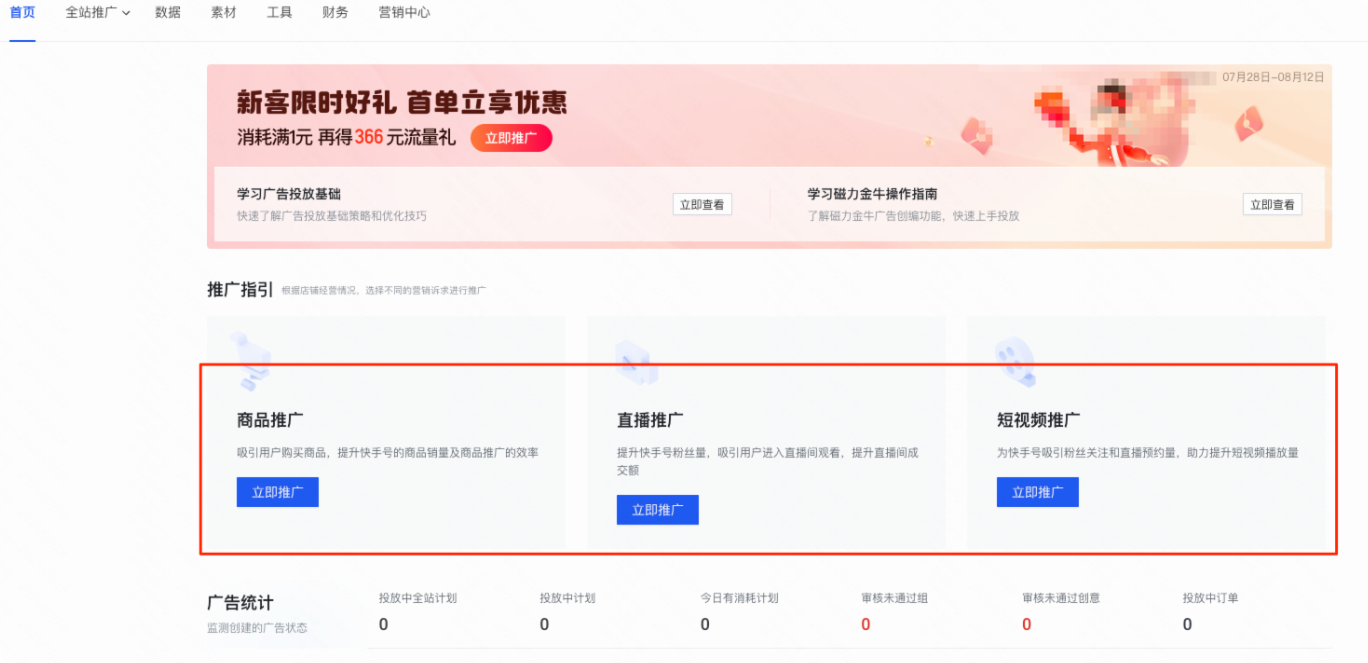Click 立即查看 for 学习广告投放基础
Image resolution: width=1368 pixels, height=663 pixels.
pyautogui.click(x=702, y=204)
